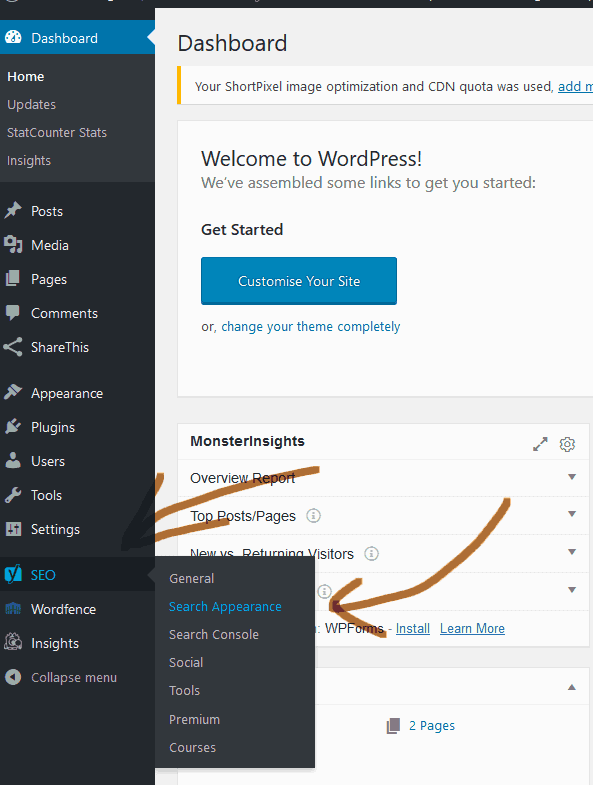Click the Customise Your Site button

coord(299,281)
